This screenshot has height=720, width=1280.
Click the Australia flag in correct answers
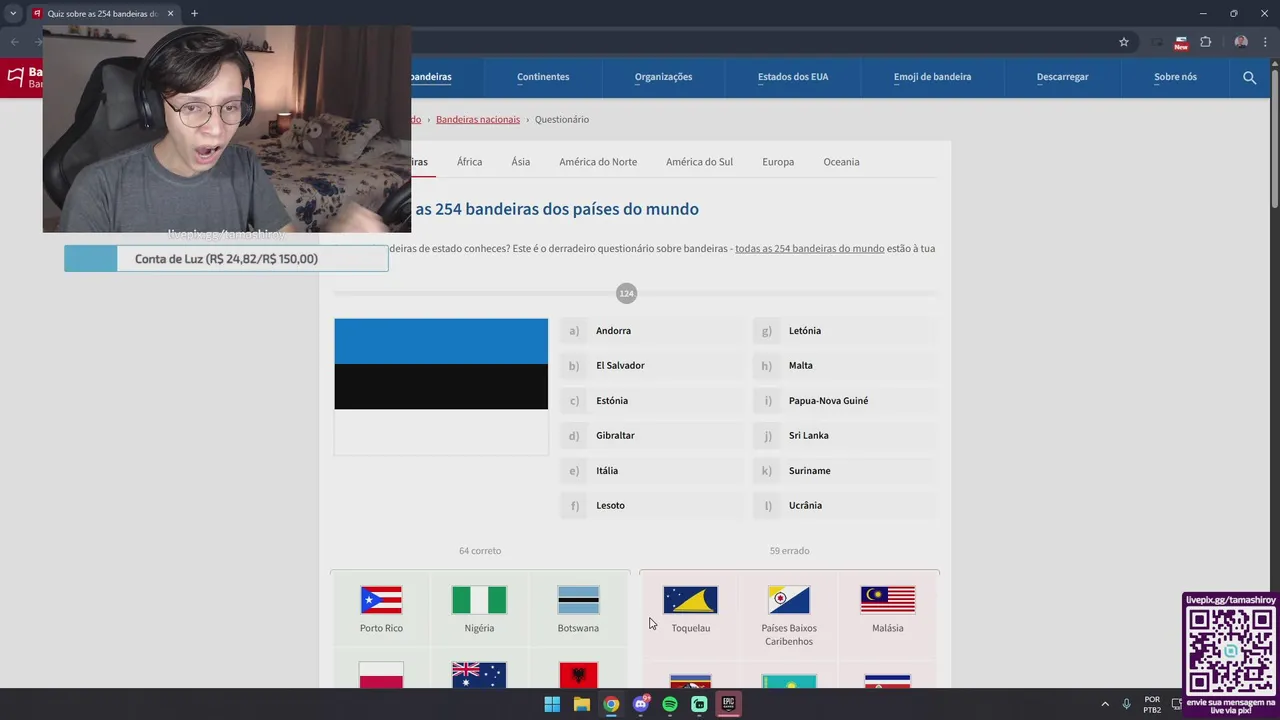[x=479, y=675]
